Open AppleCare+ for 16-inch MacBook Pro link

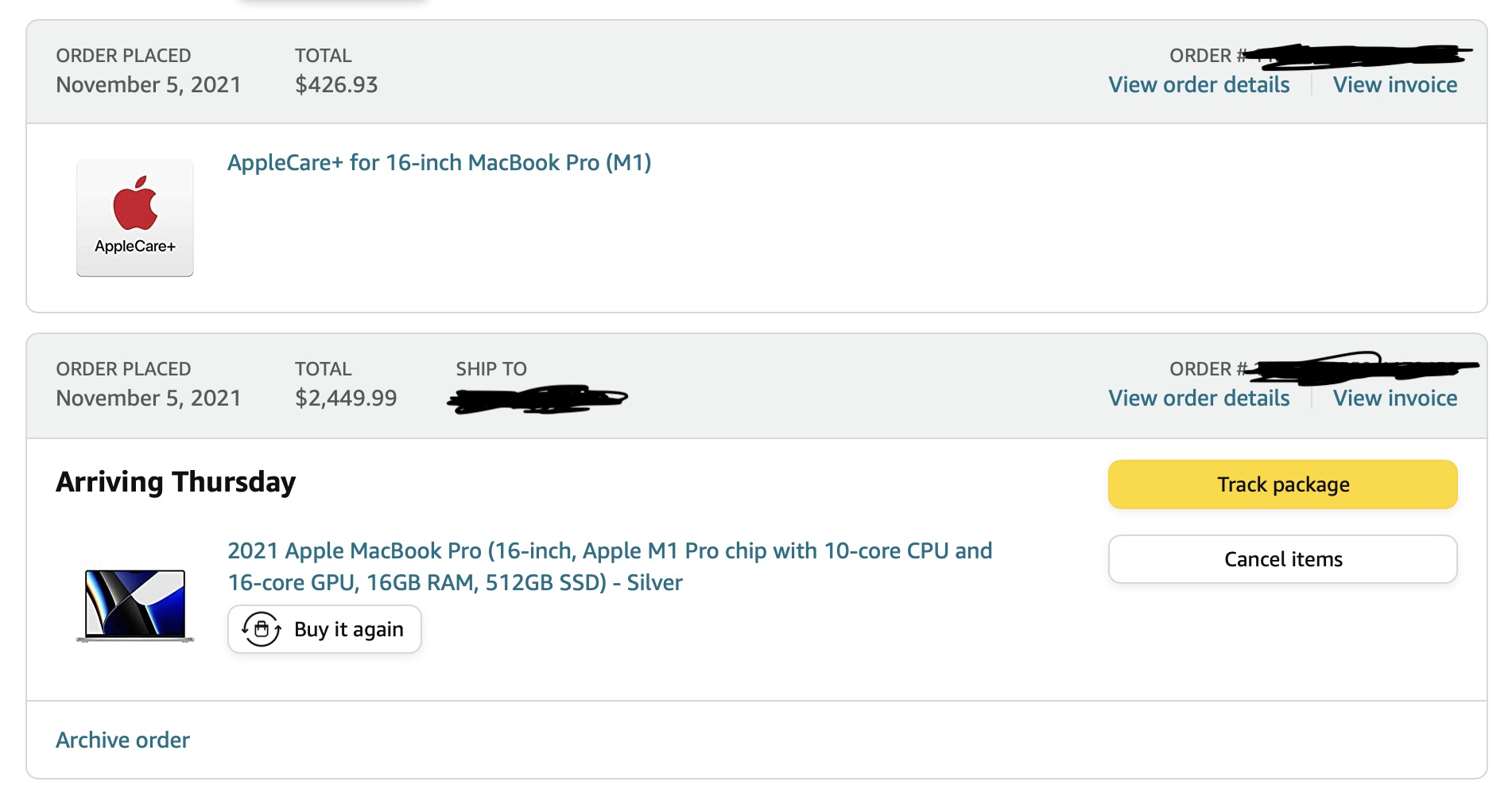pos(439,163)
